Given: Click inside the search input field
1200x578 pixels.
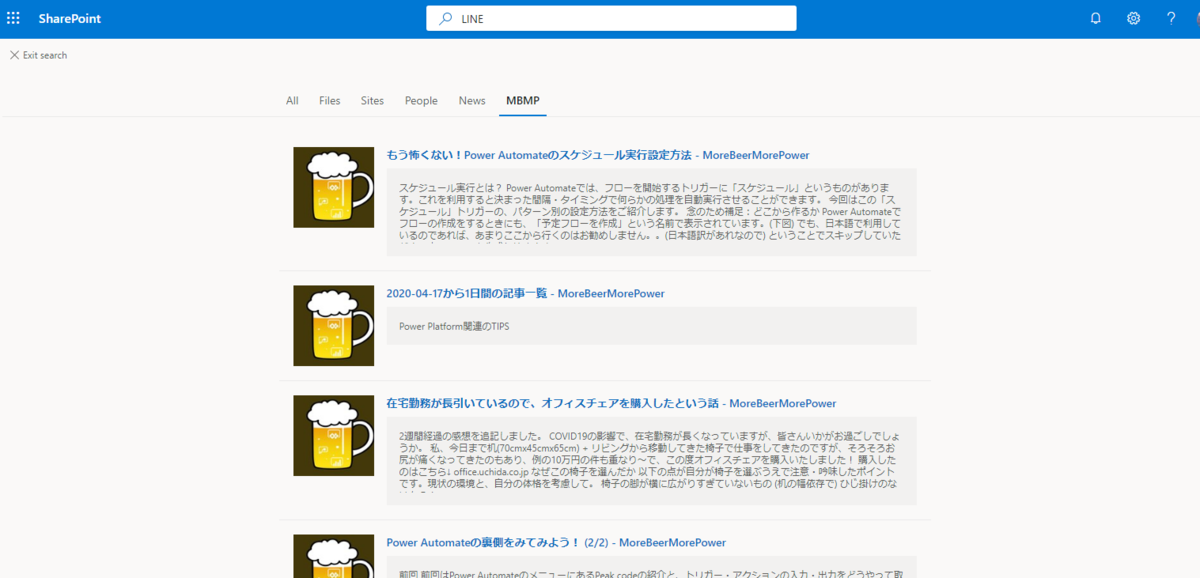Looking at the screenshot, I should (620, 17).
